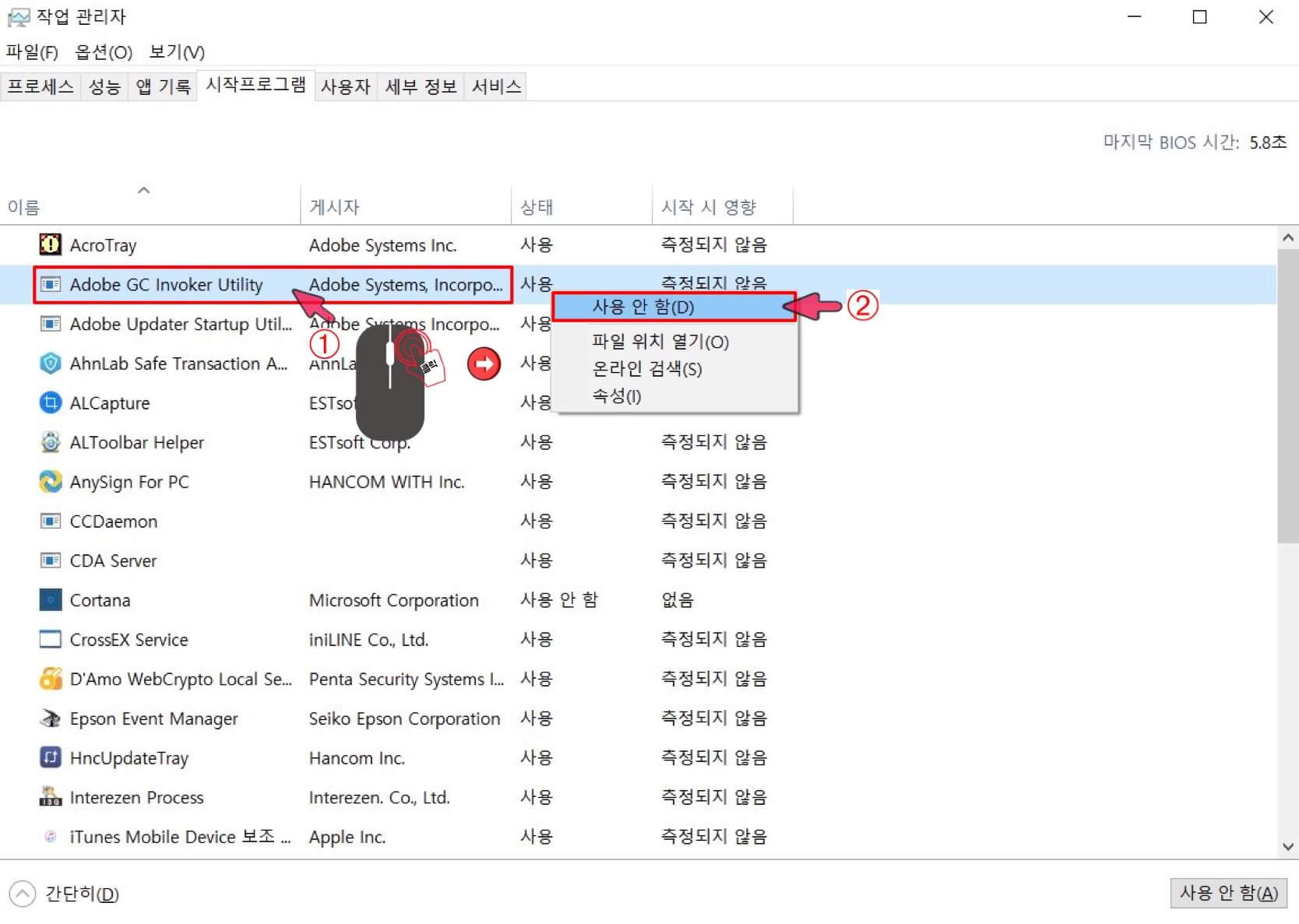Click the AnySign For PC icon

coord(50,481)
